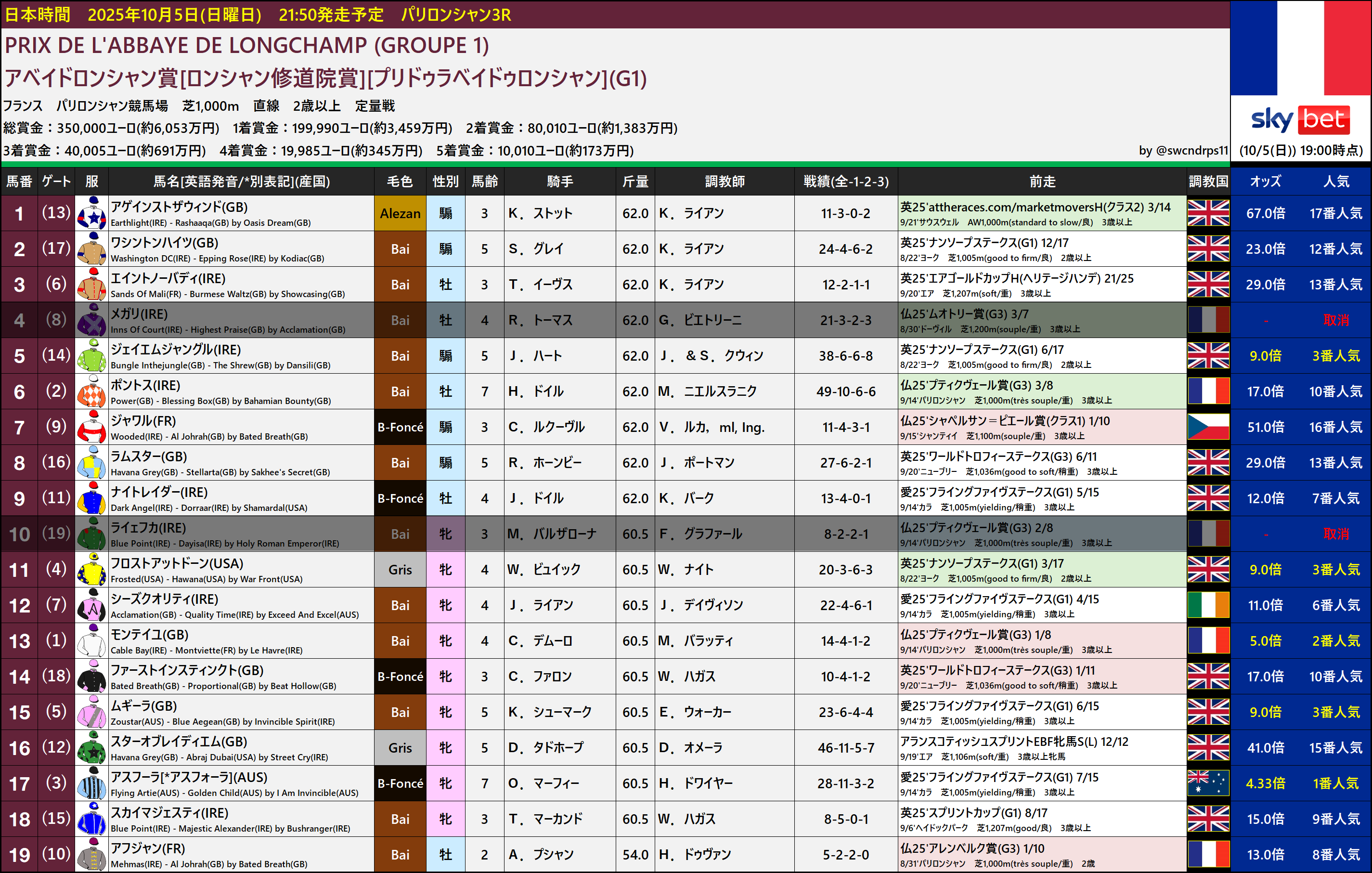The width and height of the screenshot is (1372, 873).
Task: Click the race title PRIX DE L'ABBAYE DE LONGCHAMP
Action: (246, 46)
